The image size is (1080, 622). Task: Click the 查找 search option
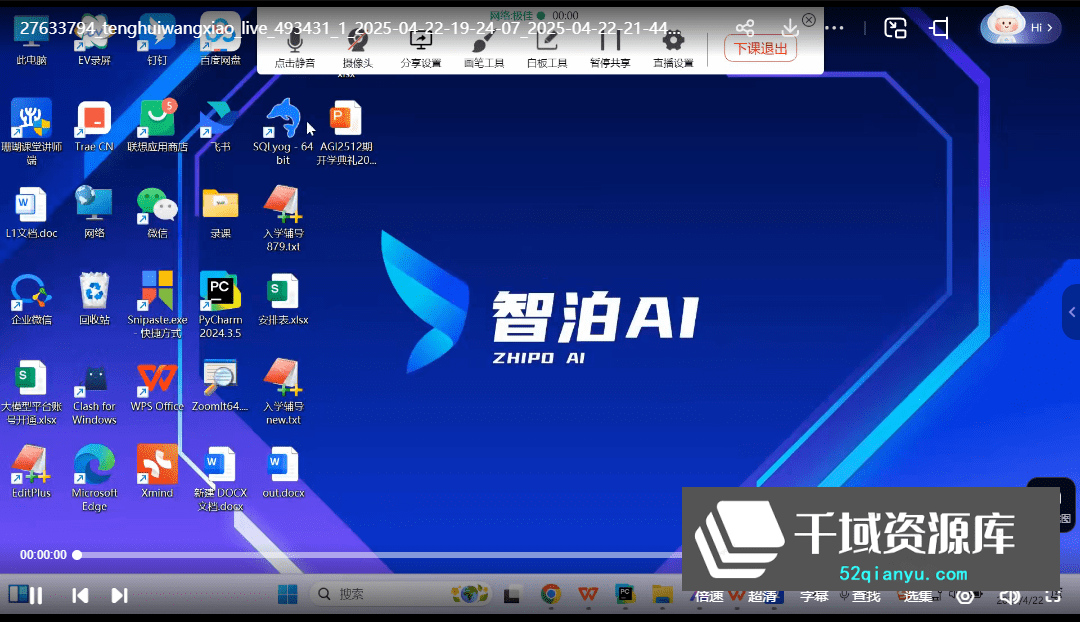[x=866, y=596]
